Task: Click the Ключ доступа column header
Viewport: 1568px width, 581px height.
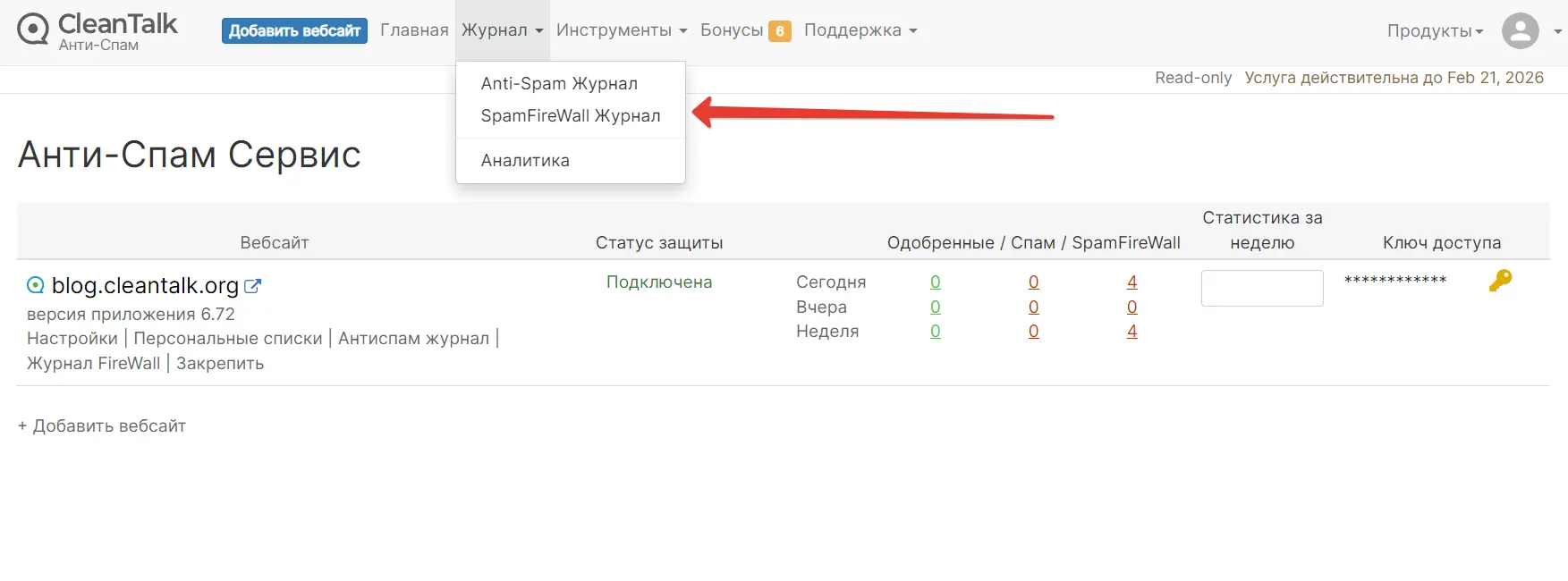Action: pos(1442,242)
